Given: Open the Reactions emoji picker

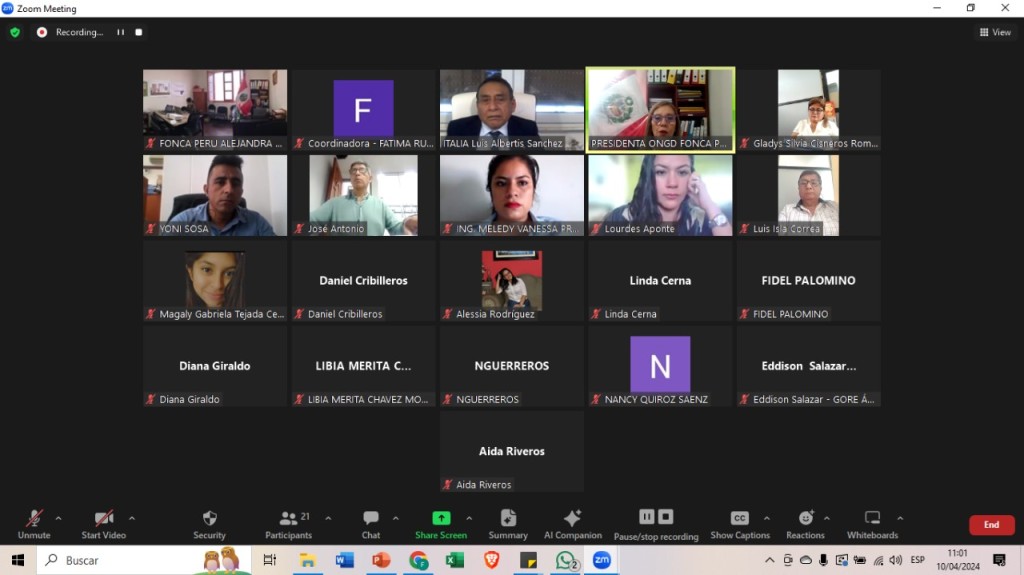Looking at the screenshot, I should click(x=805, y=523).
